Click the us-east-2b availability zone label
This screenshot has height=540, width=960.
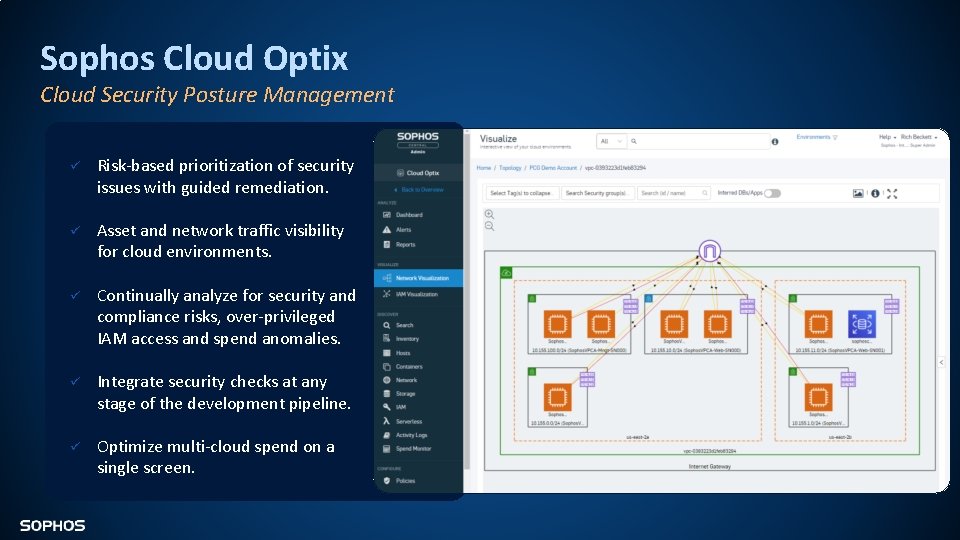(x=840, y=437)
